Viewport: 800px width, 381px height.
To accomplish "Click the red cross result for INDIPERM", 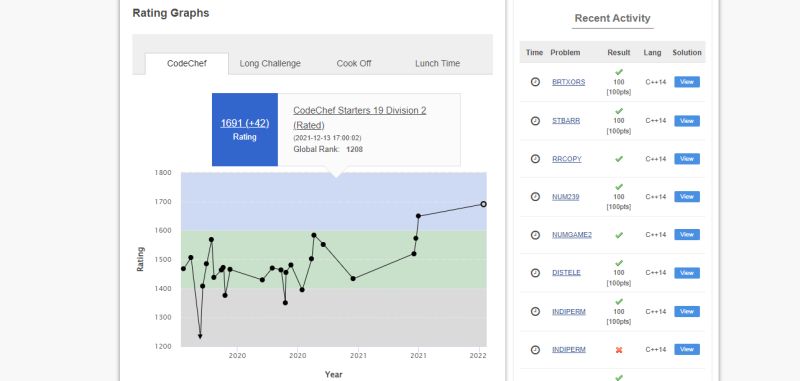I will click(619, 350).
